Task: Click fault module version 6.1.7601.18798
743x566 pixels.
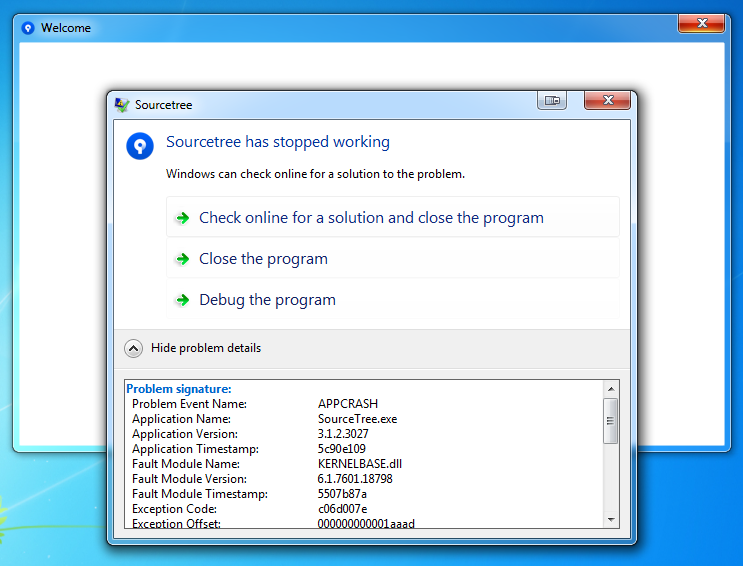Action: tap(355, 479)
